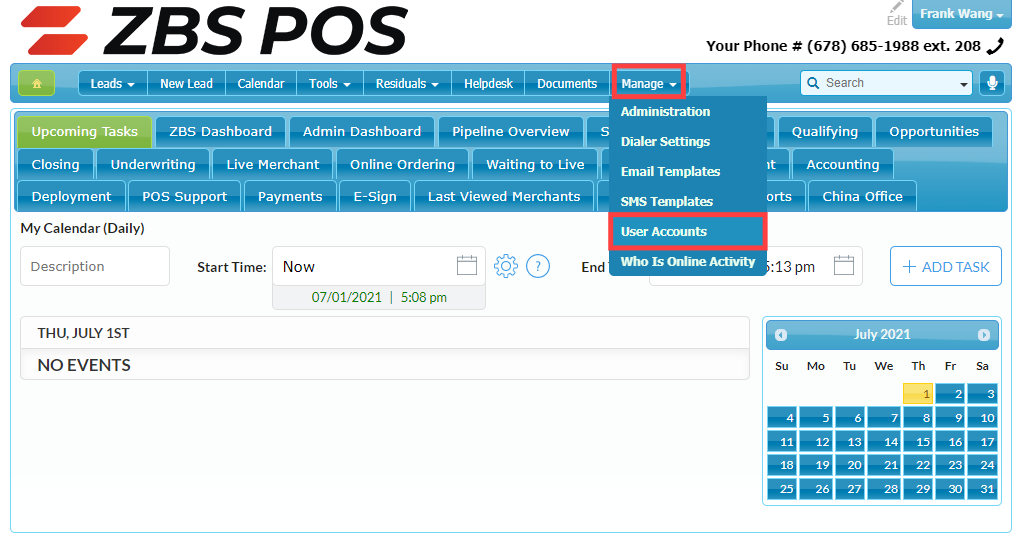1022x554 pixels.
Task: Open Dialer Settings menu item
Action: click(665, 141)
